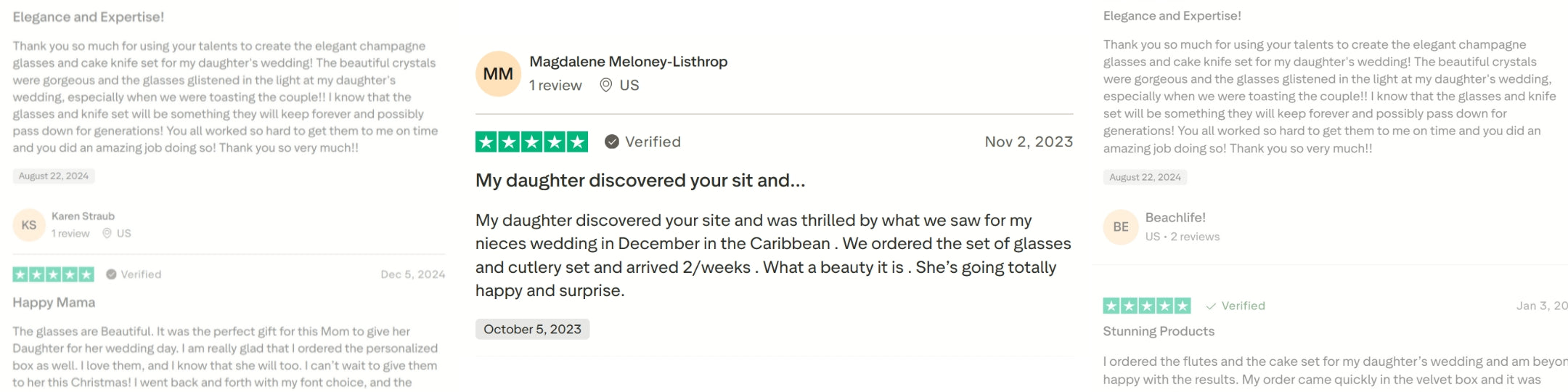Click the October 5, 2023 date tag
The width and height of the screenshot is (1568, 392).
click(532, 330)
